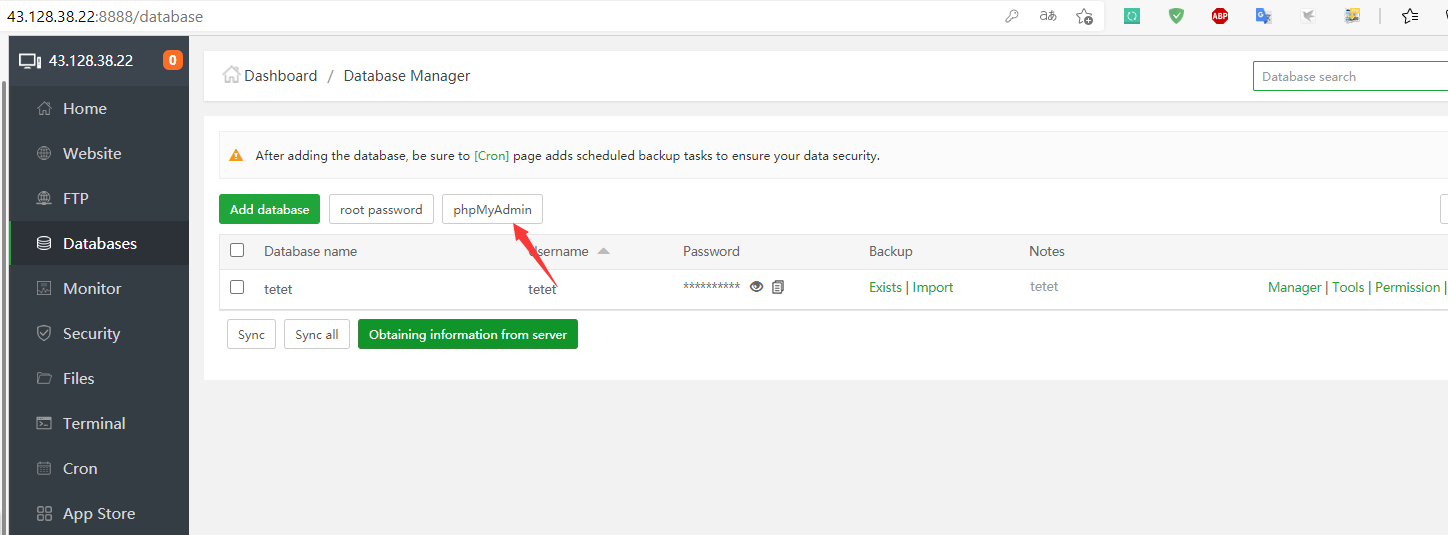
Task: Open the Google Translate extension
Action: [x=1264, y=16]
